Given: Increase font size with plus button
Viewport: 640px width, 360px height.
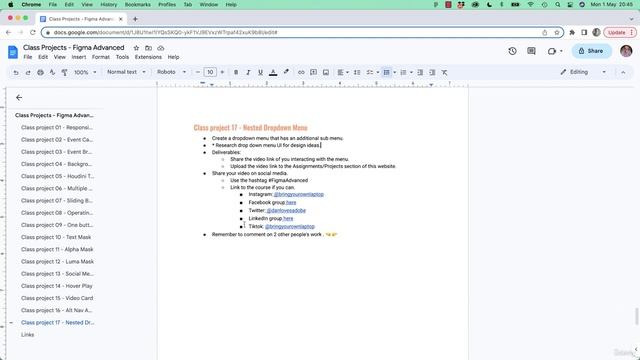Looking at the screenshot, I should (222, 72).
